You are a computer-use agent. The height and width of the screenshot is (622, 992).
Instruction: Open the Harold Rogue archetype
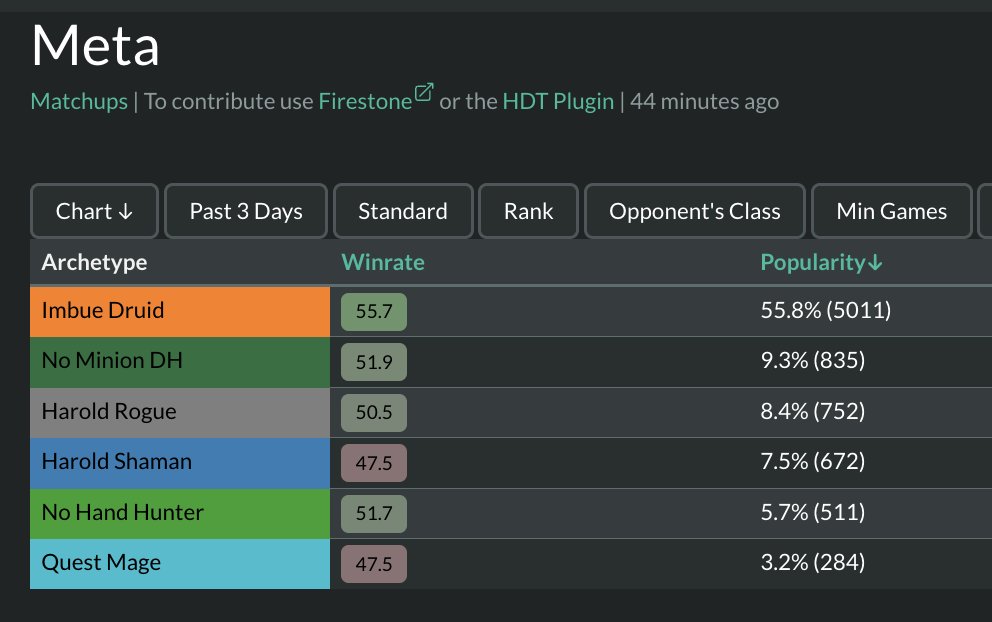[180, 411]
